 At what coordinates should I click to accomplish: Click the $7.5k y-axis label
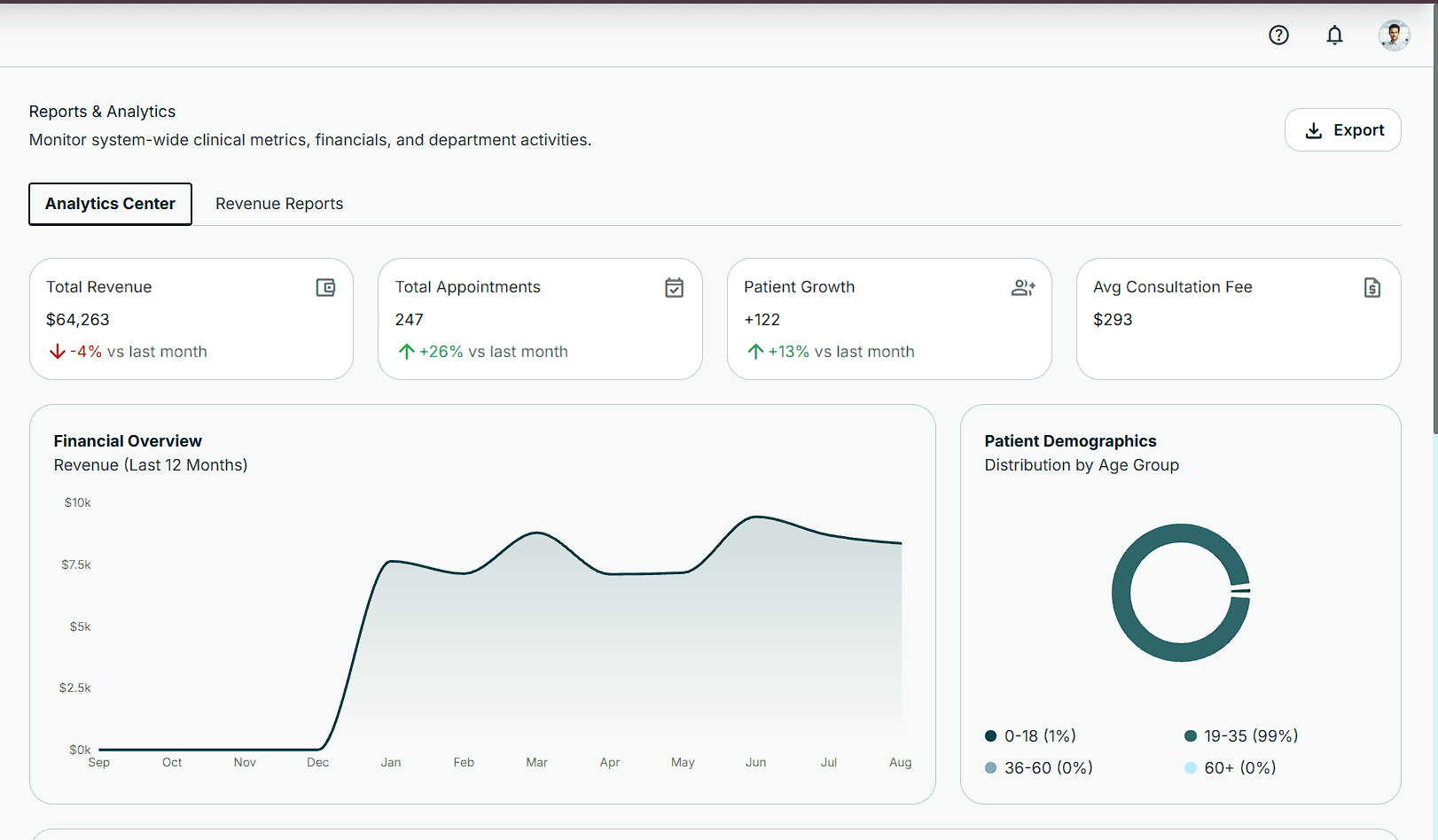(x=76, y=564)
